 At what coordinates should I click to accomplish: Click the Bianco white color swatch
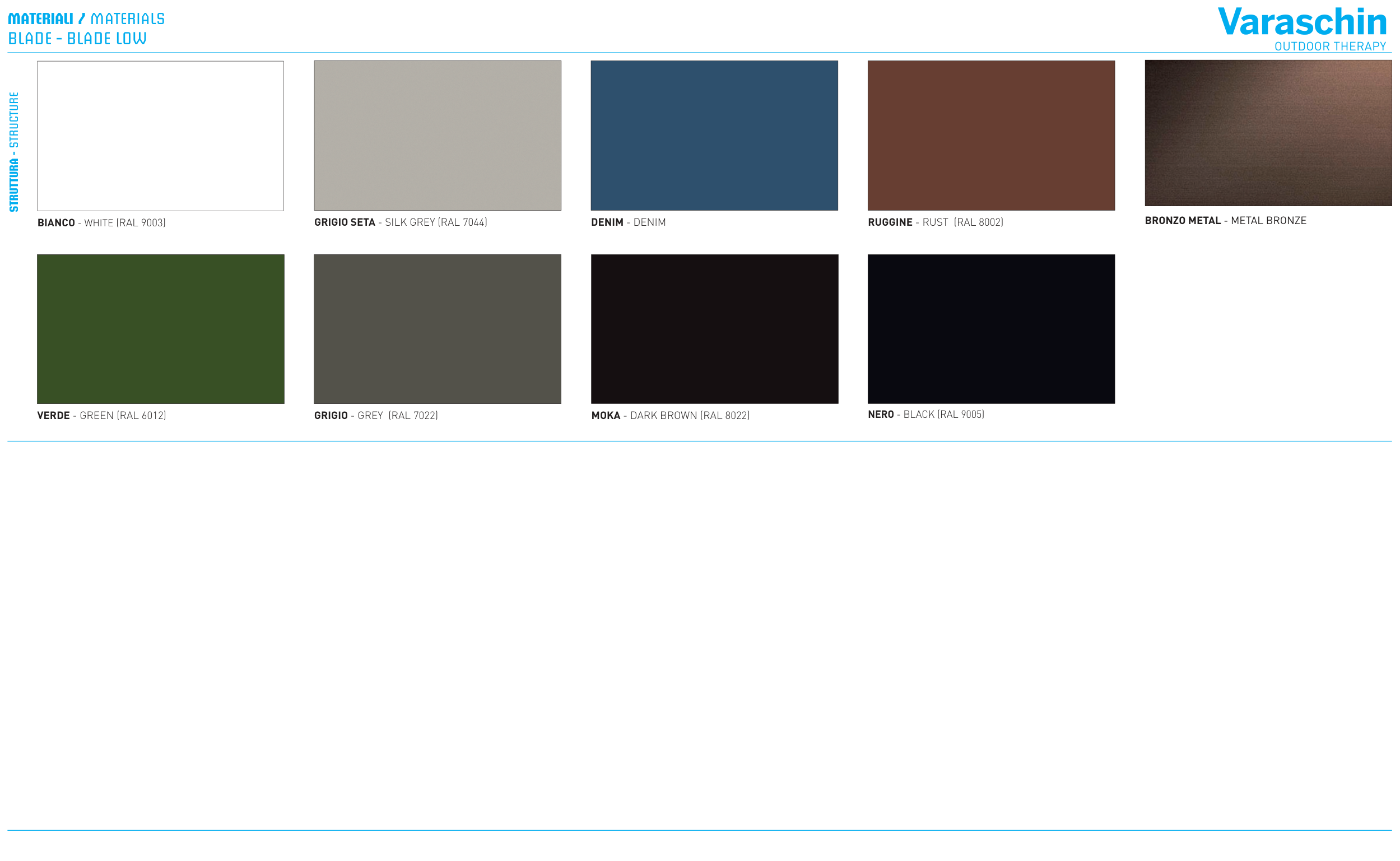[x=161, y=136]
